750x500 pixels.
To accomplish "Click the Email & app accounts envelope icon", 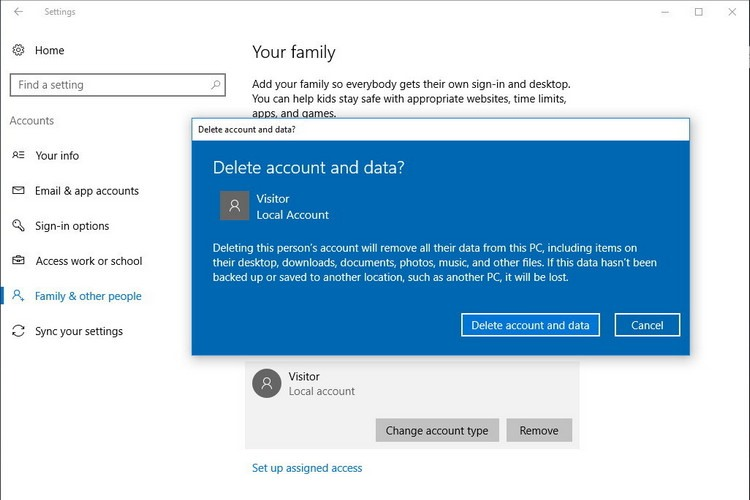I will click(x=18, y=190).
